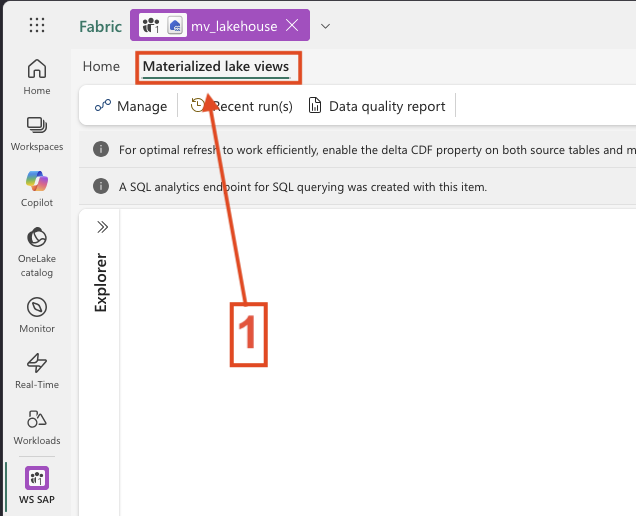Open Workloads from the sidebar

[37, 427]
